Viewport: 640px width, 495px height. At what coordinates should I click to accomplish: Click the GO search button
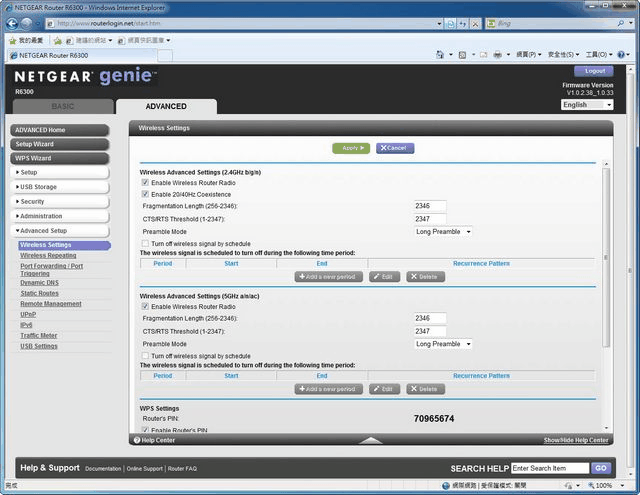[601, 468]
